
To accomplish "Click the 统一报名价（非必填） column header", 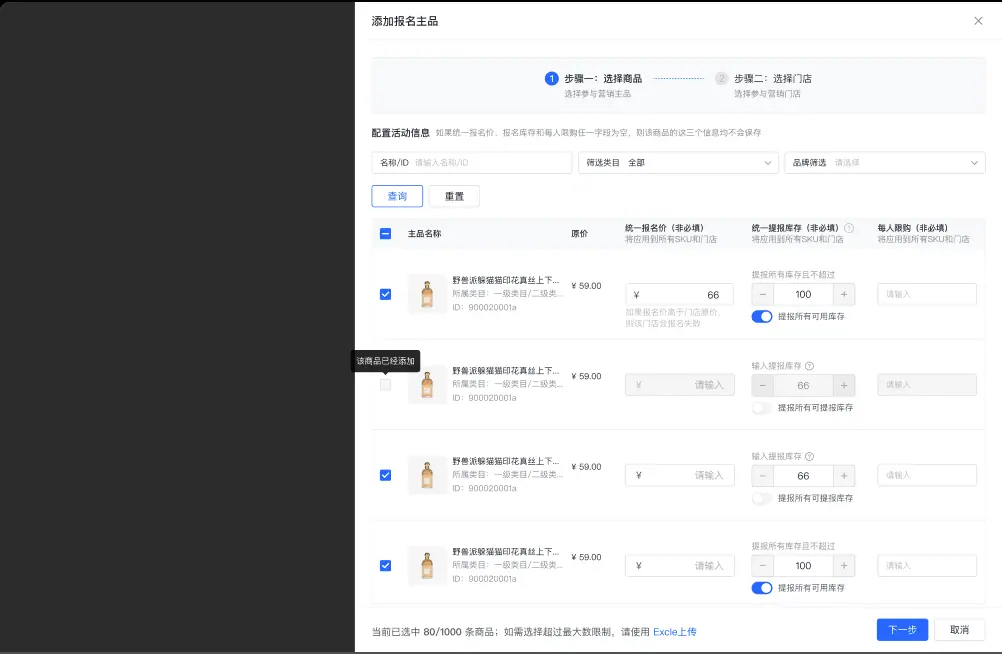I will 664,228.
